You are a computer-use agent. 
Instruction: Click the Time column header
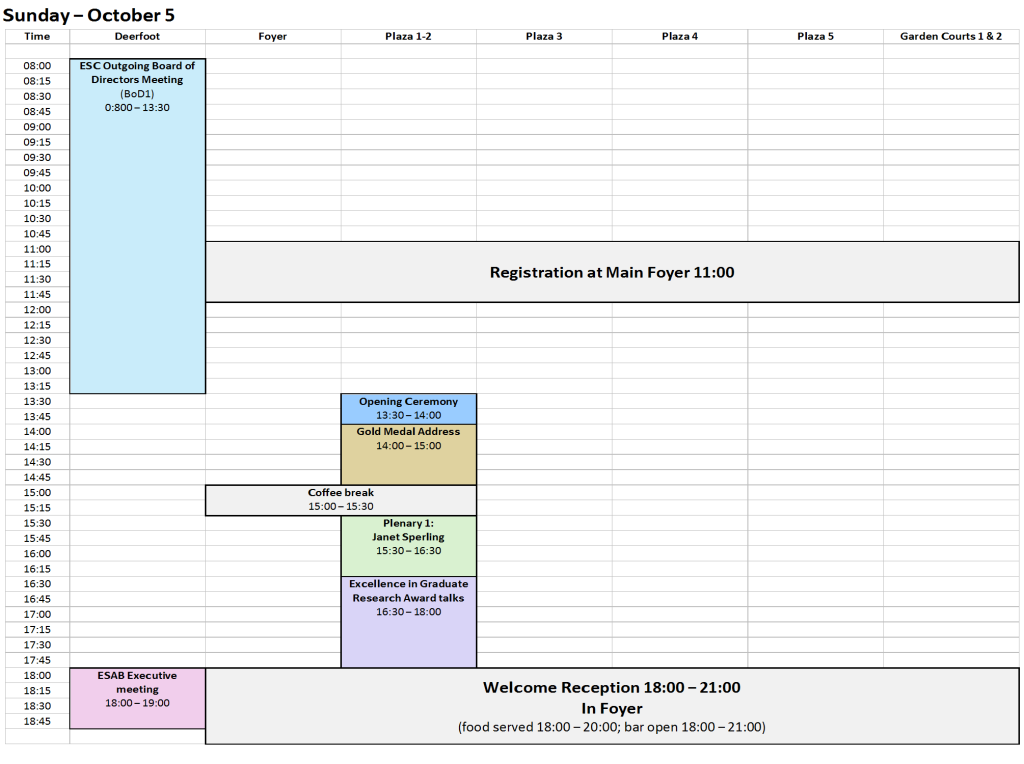37,37
